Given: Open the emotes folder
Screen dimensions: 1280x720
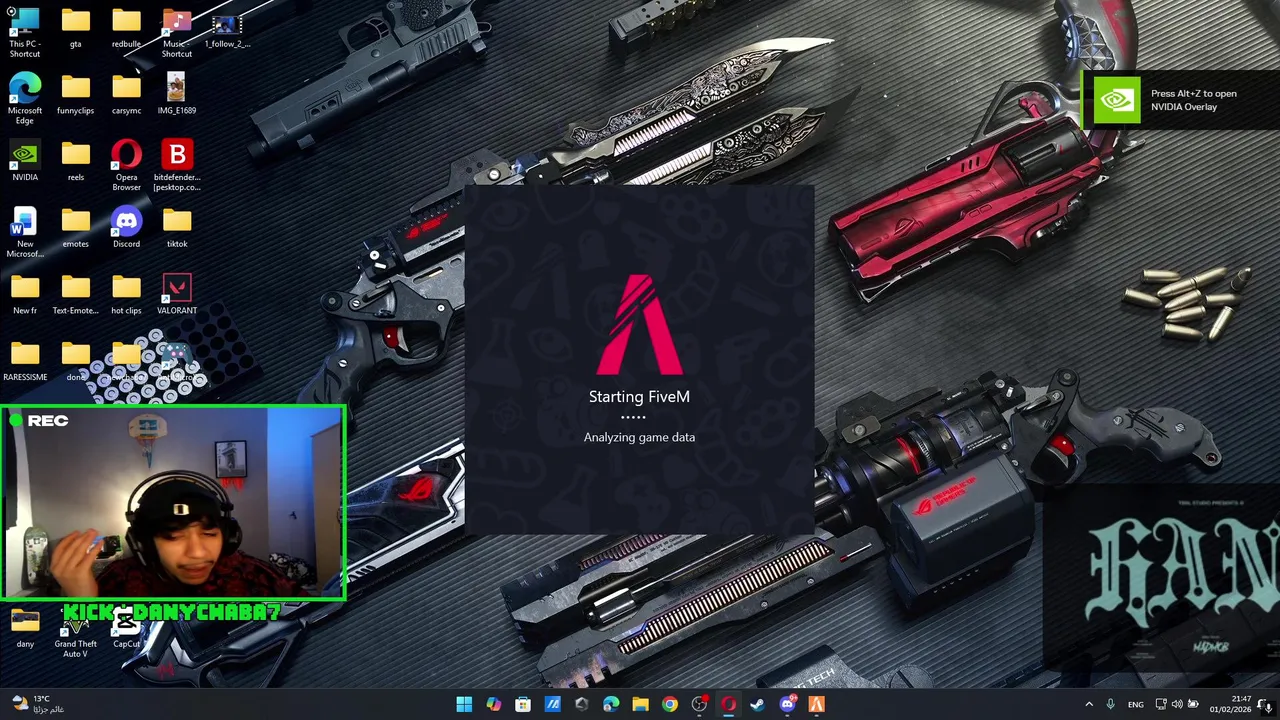Looking at the screenshot, I should point(76,228).
